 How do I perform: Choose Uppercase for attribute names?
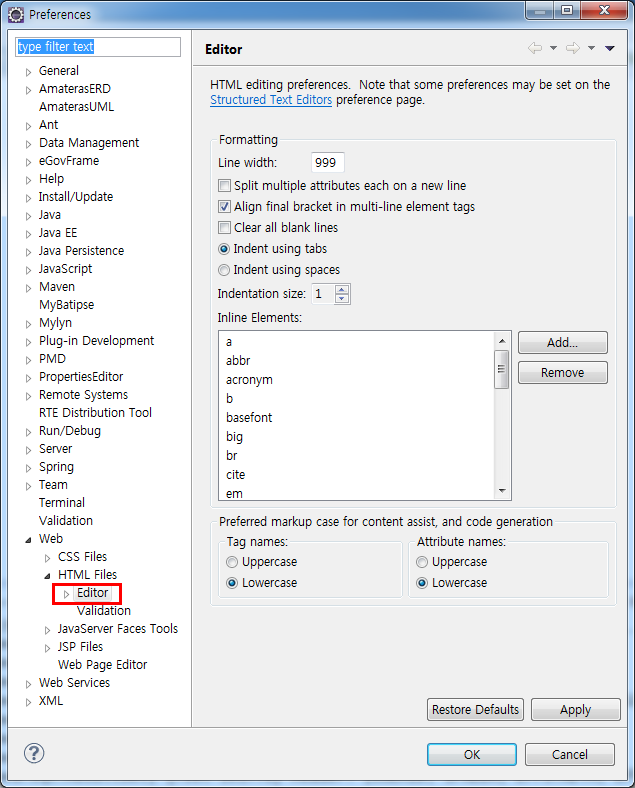(422, 562)
